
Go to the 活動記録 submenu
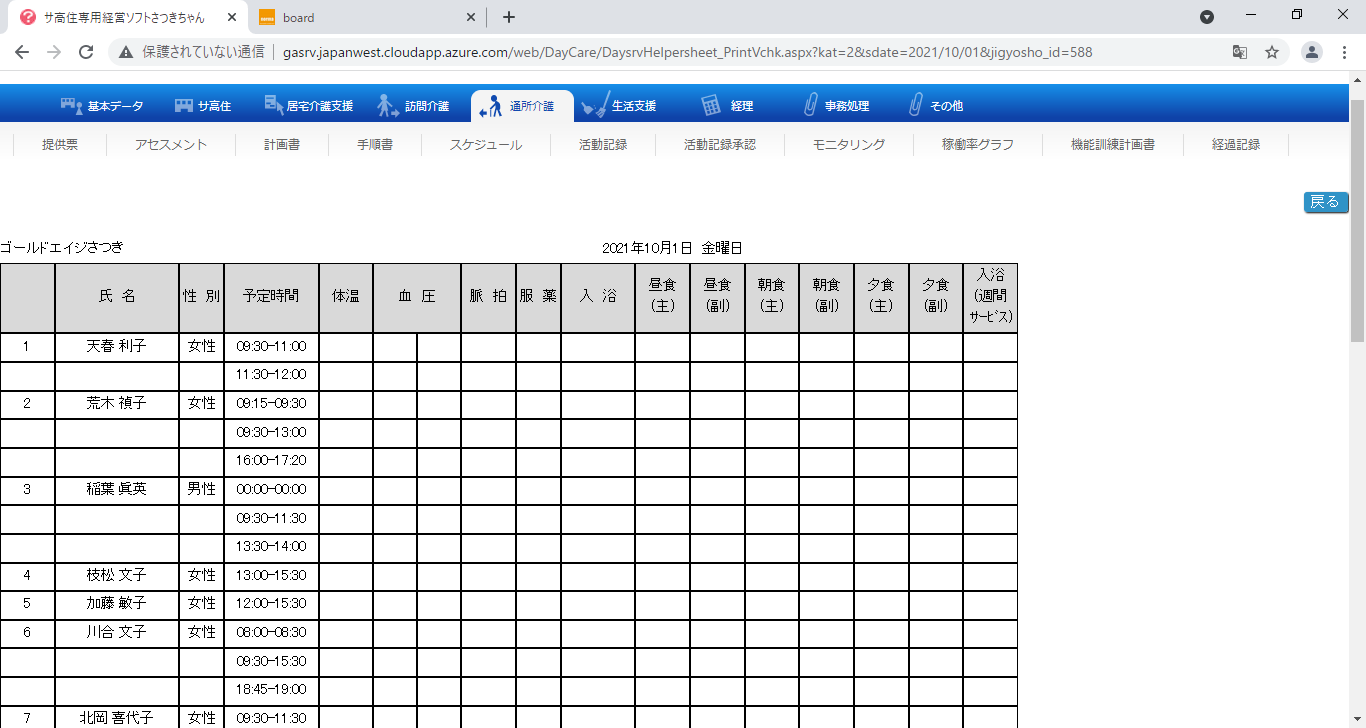tap(603, 144)
